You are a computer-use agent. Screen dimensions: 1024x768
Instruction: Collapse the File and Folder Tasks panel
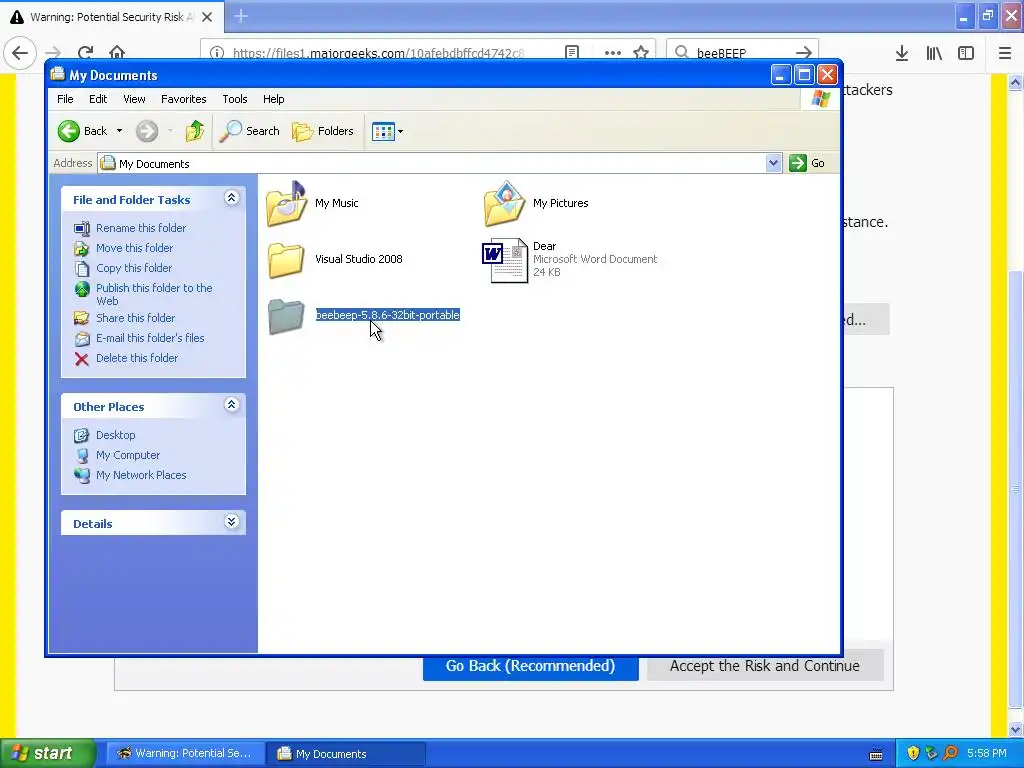click(x=231, y=198)
